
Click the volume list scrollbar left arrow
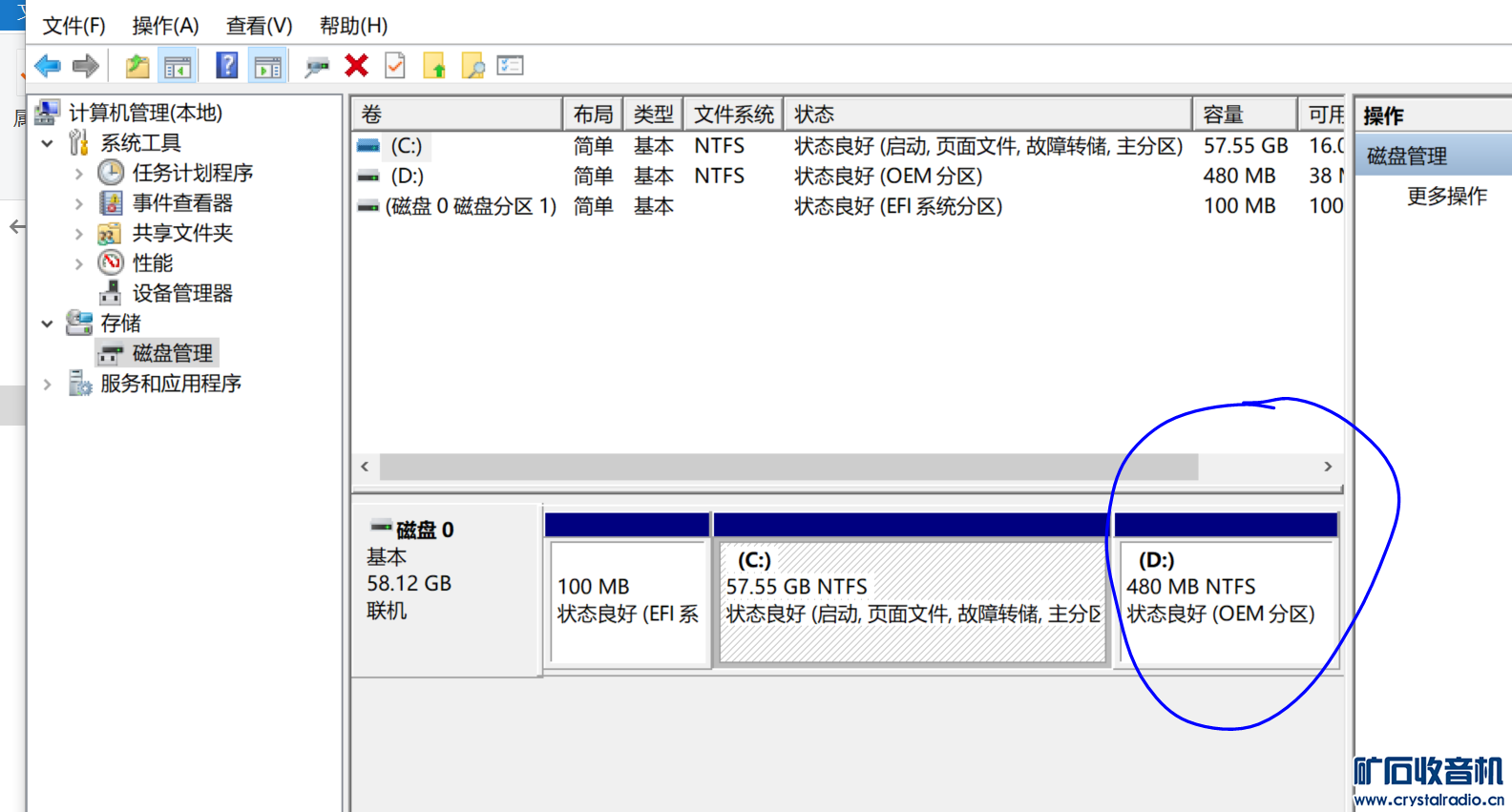click(x=365, y=467)
